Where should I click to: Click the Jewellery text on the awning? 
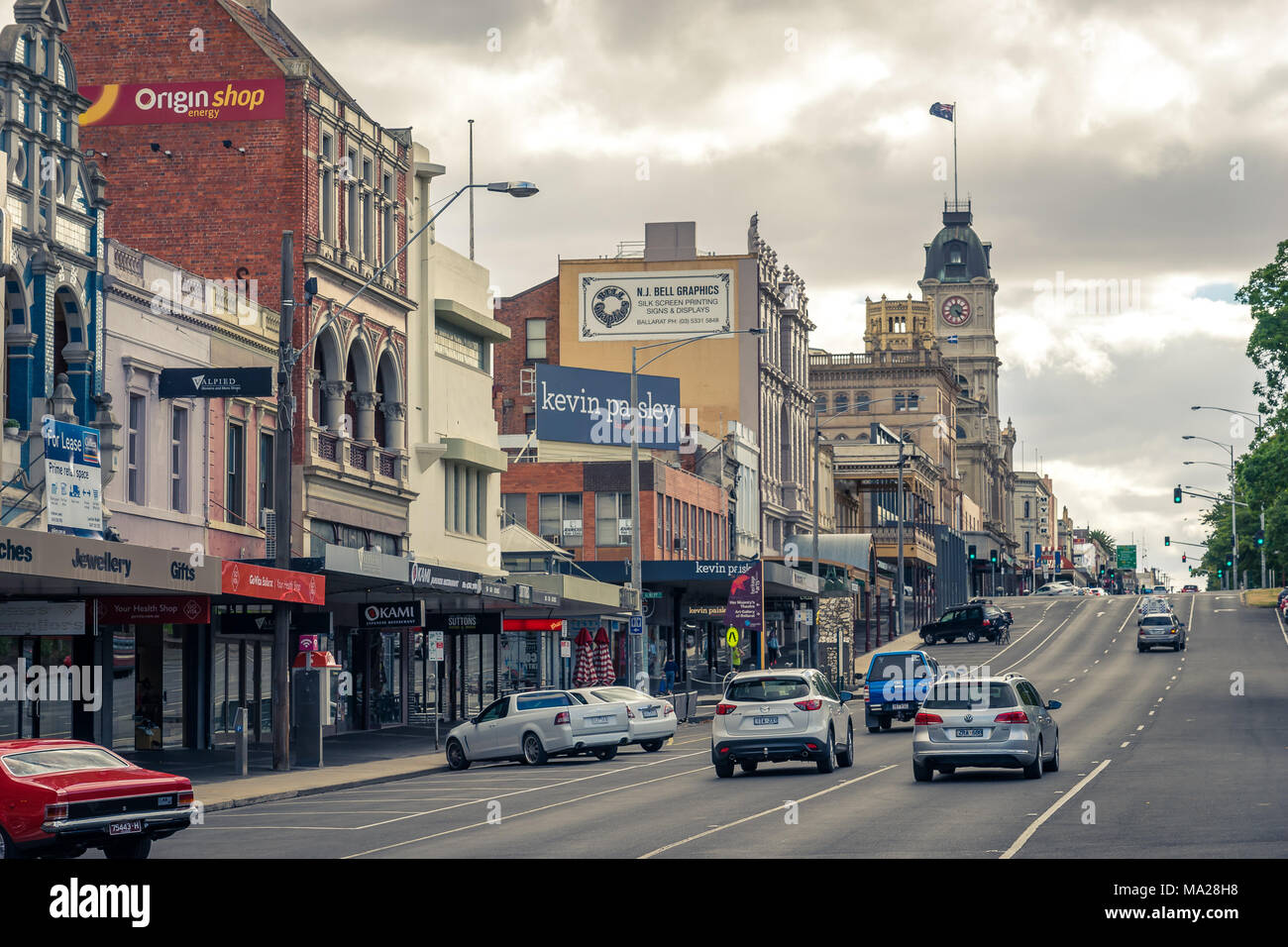point(101,563)
